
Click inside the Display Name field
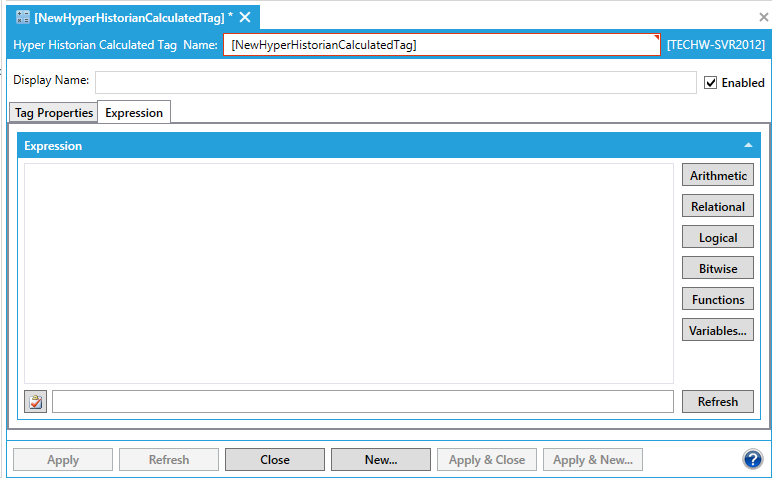click(x=395, y=82)
